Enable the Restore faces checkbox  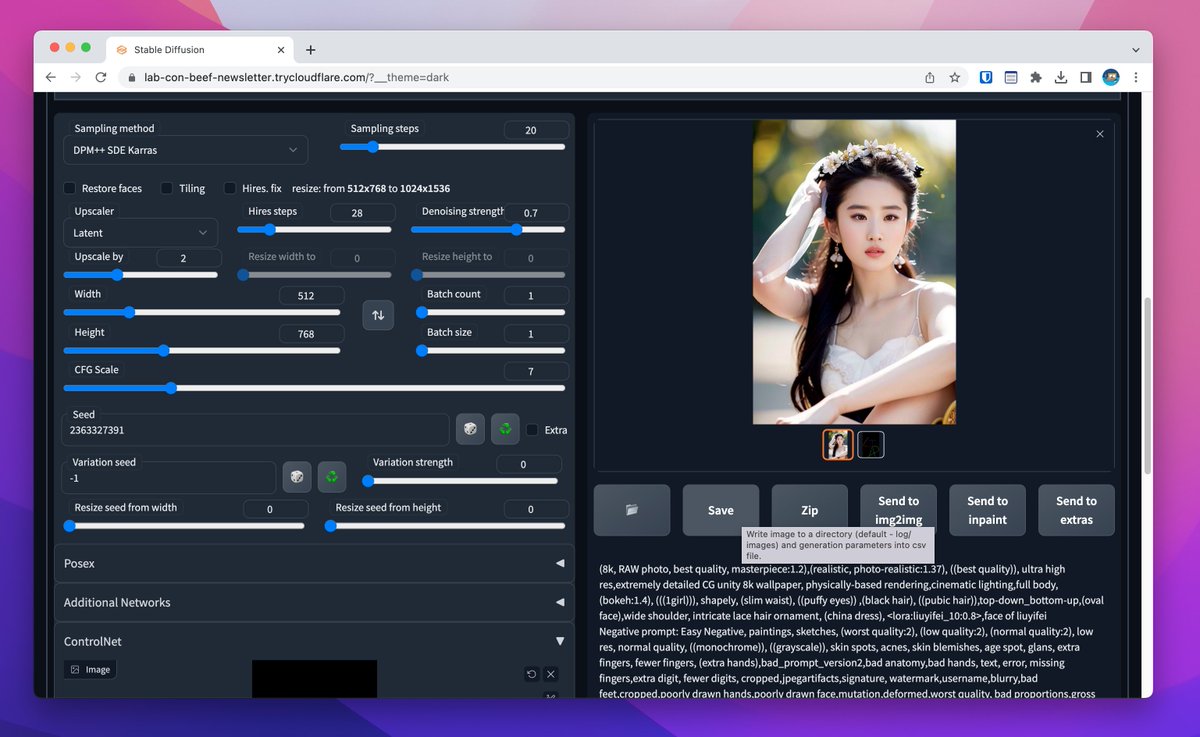(70, 188)
